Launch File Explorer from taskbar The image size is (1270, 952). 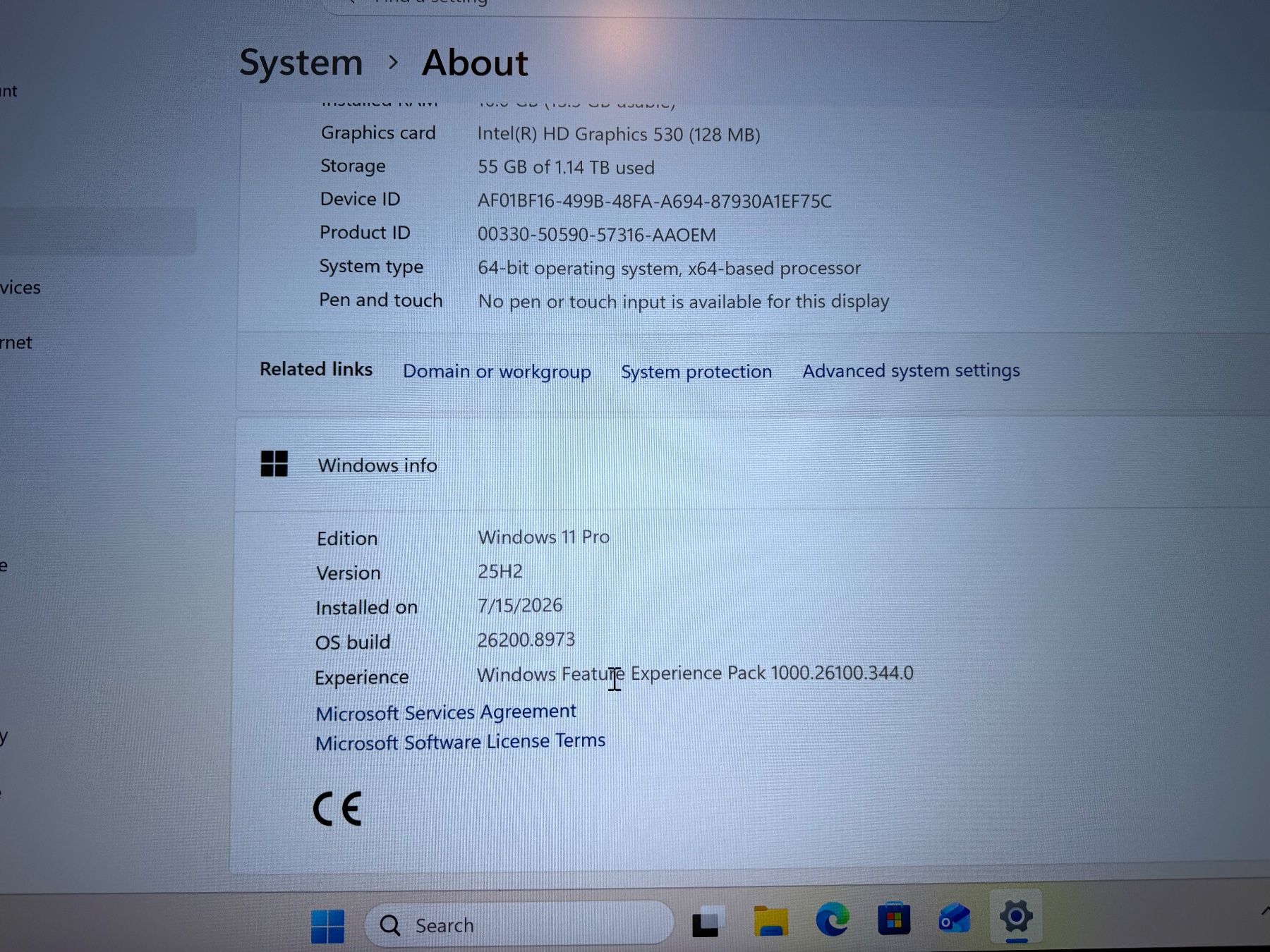770,921
